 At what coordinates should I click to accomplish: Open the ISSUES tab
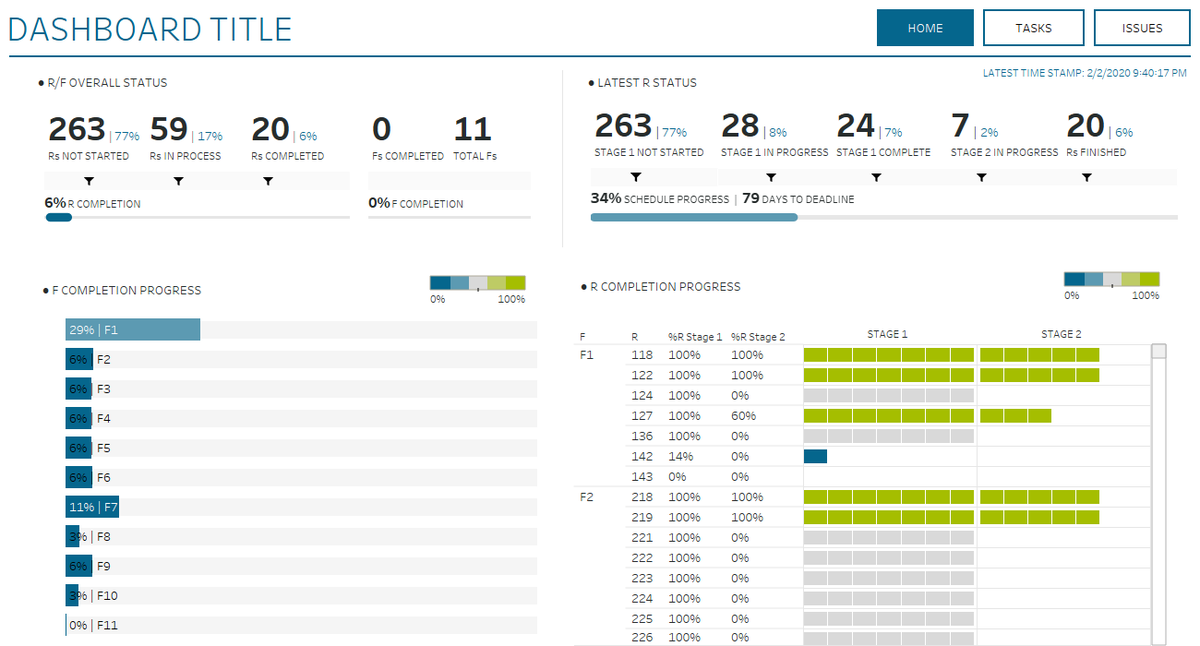tap(1142, 28)
